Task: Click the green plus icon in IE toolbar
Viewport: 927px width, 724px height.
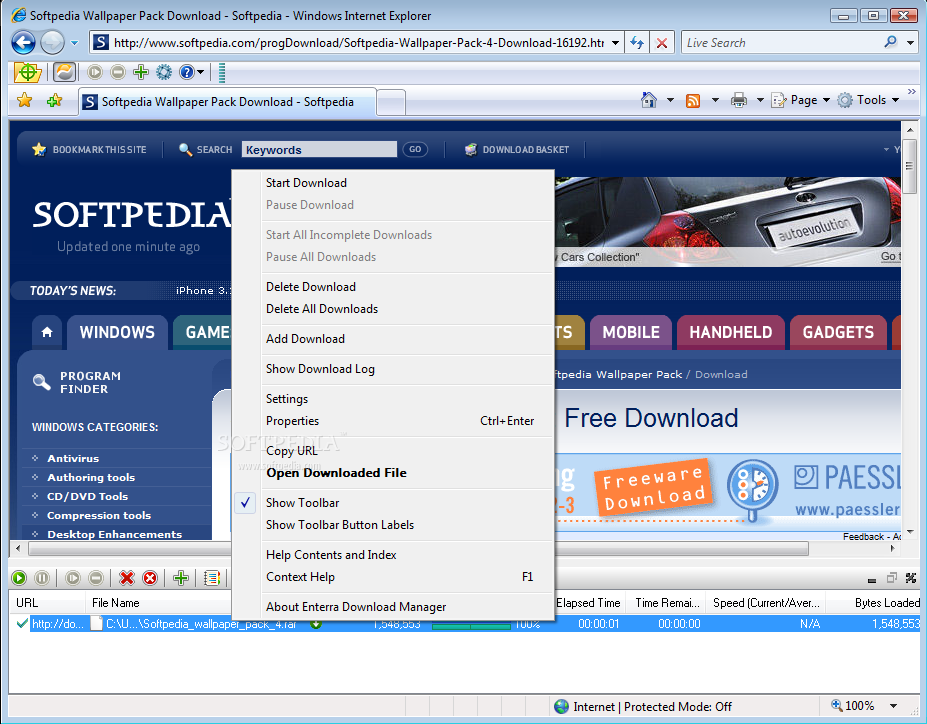Action: (141, 72)
